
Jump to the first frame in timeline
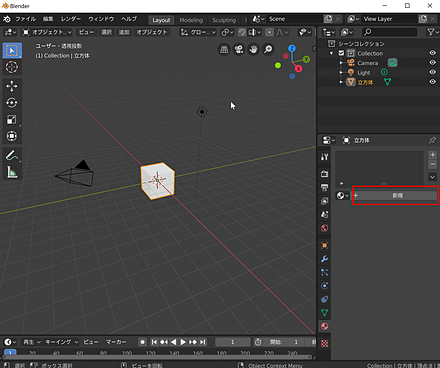tap(154, 342)
